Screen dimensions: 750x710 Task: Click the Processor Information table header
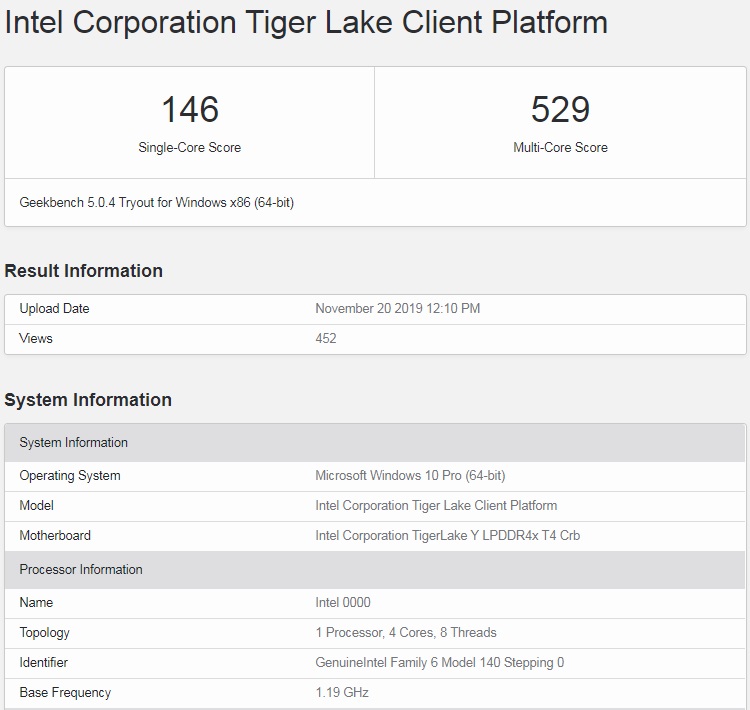(x=375, y=570)
